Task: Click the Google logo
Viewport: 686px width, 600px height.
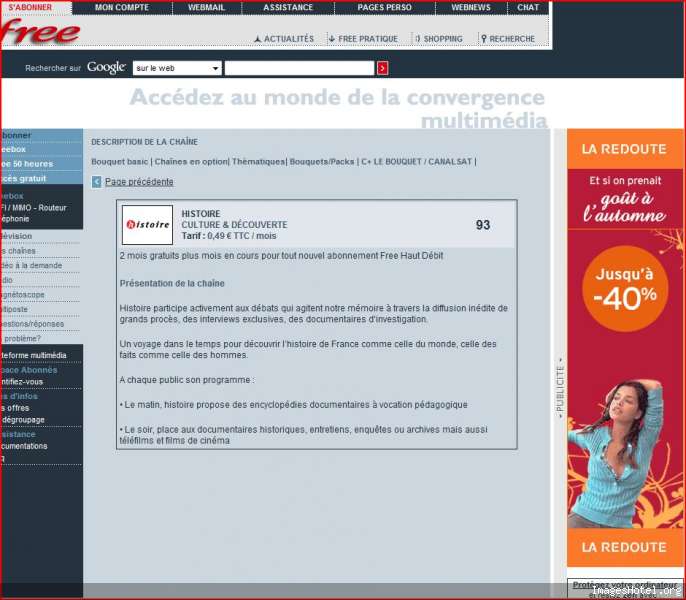Action: pos(106,67)
